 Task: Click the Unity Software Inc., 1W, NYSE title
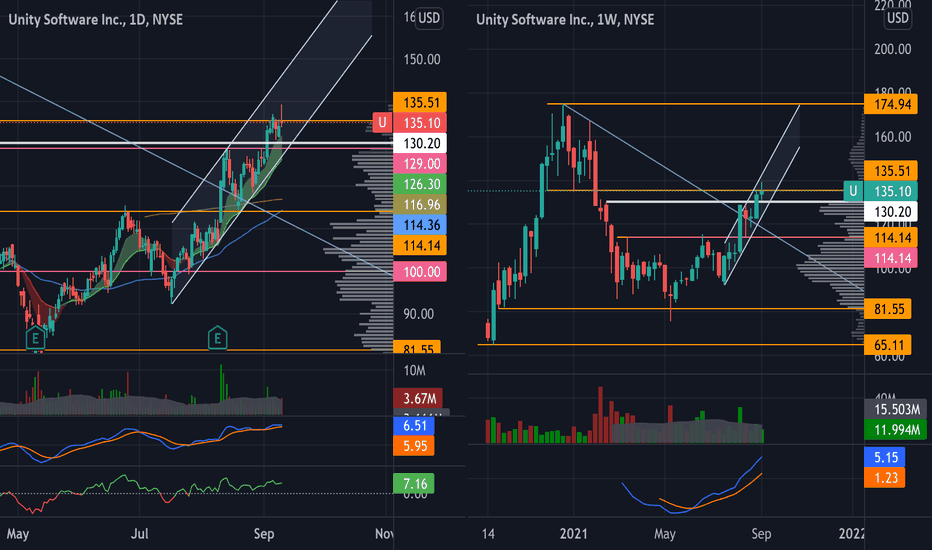pos(565,20)
